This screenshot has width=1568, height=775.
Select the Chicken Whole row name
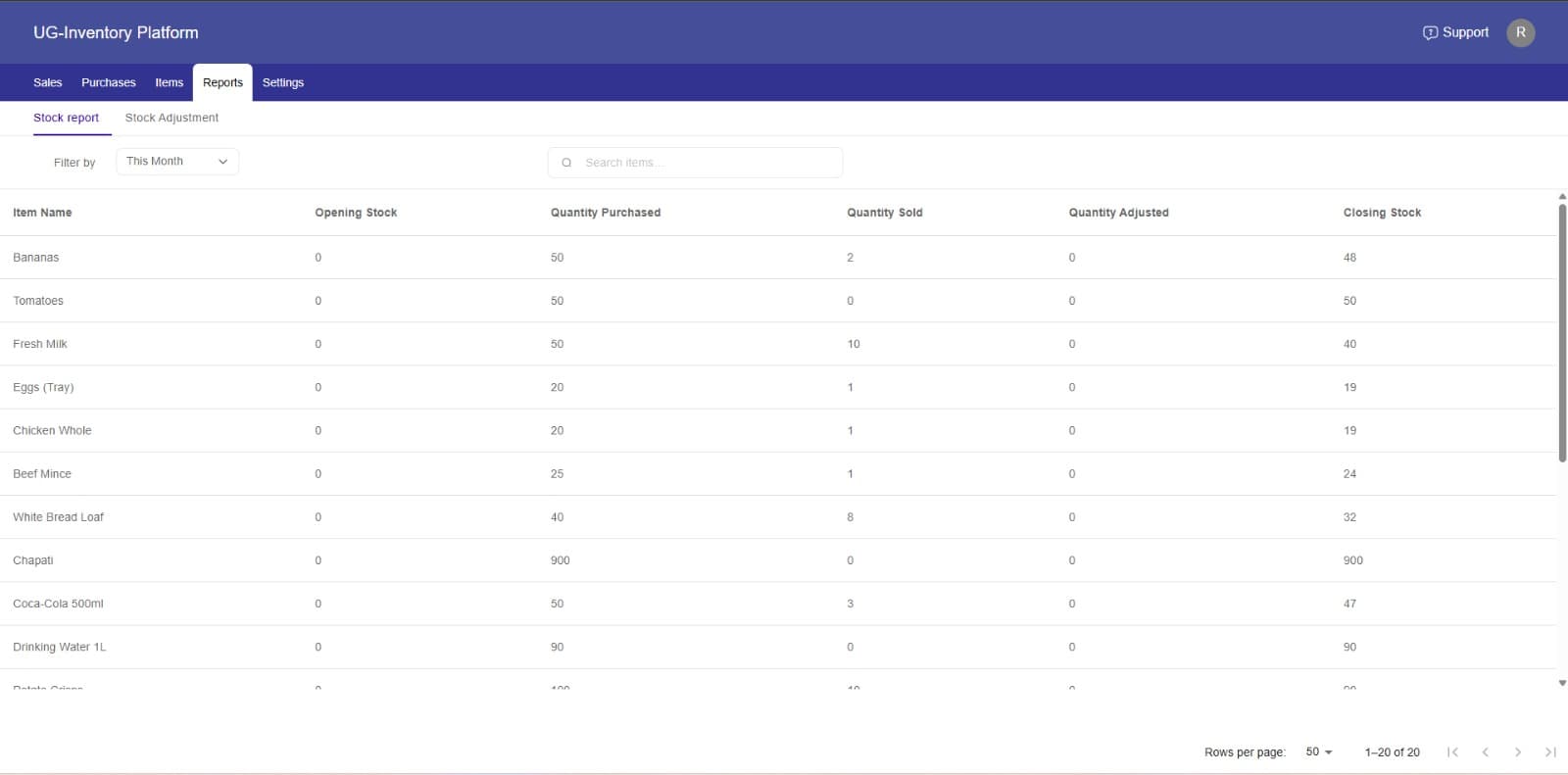pyautogui.click(x=52, y=430)
